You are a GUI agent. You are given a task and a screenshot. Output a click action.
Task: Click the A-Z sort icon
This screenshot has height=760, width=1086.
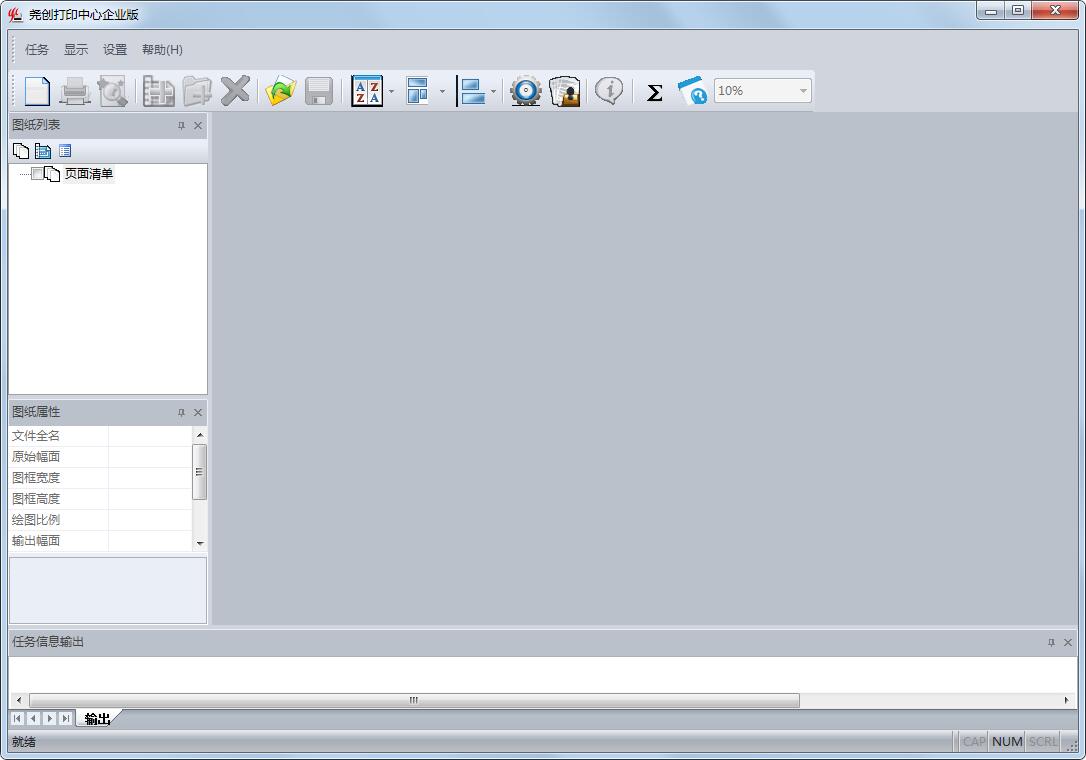(367, 91)
